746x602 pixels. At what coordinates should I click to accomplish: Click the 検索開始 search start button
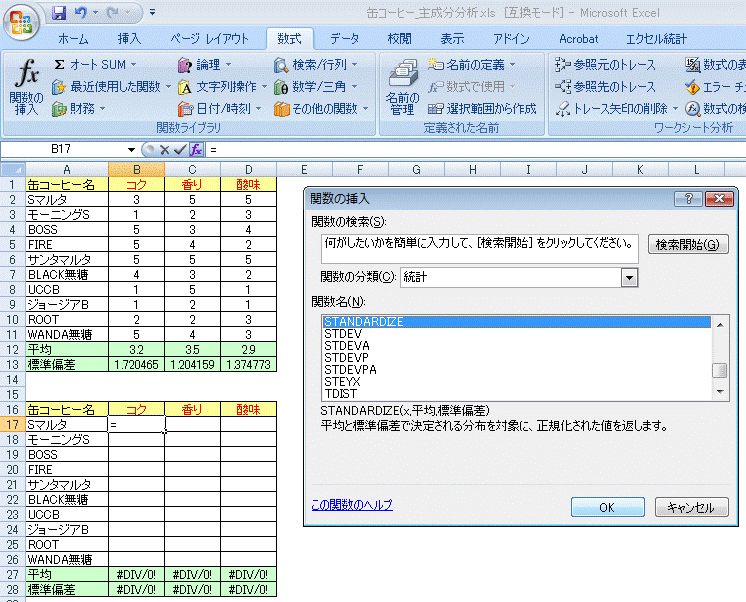click(688, 244)
